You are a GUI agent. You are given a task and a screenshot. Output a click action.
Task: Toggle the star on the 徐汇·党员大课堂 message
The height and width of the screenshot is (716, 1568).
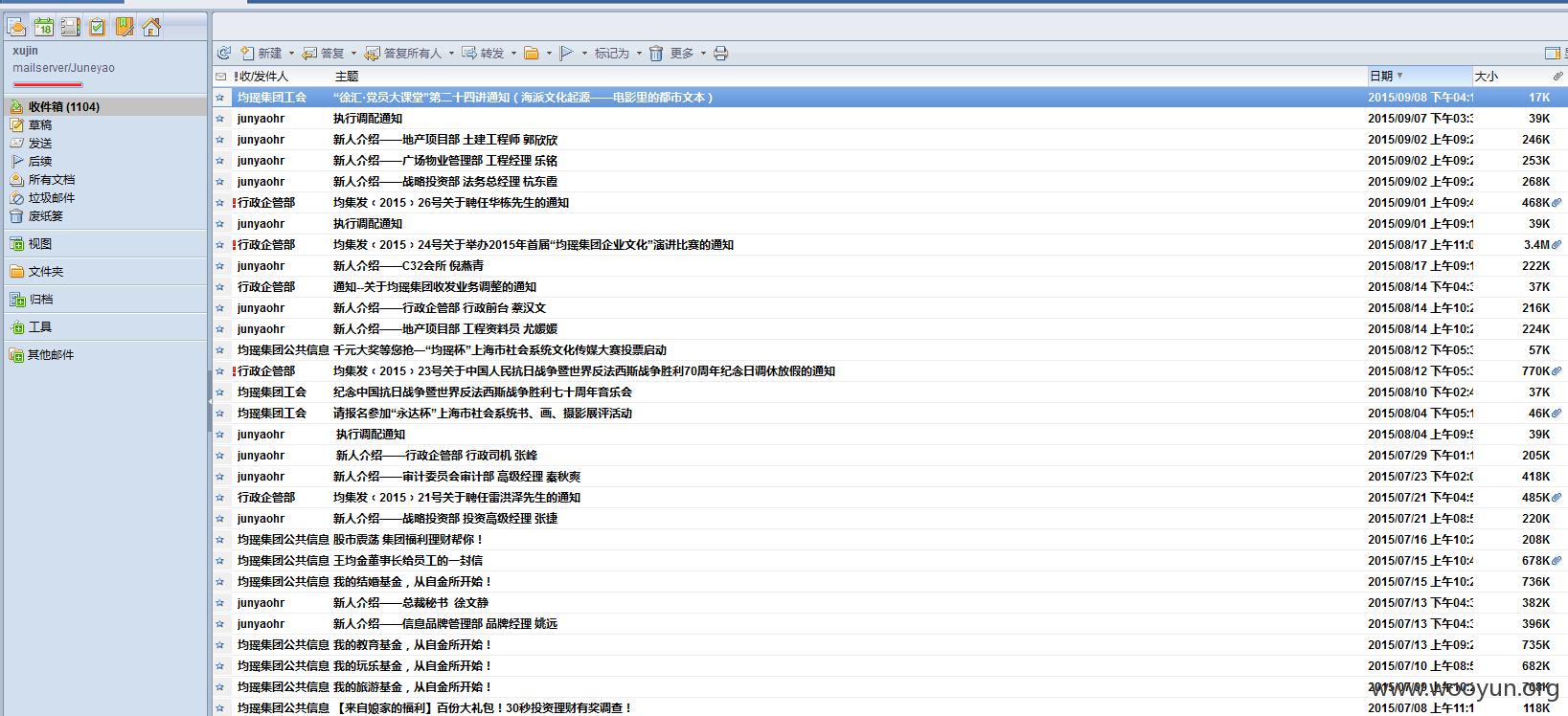(x=219, y=98)
